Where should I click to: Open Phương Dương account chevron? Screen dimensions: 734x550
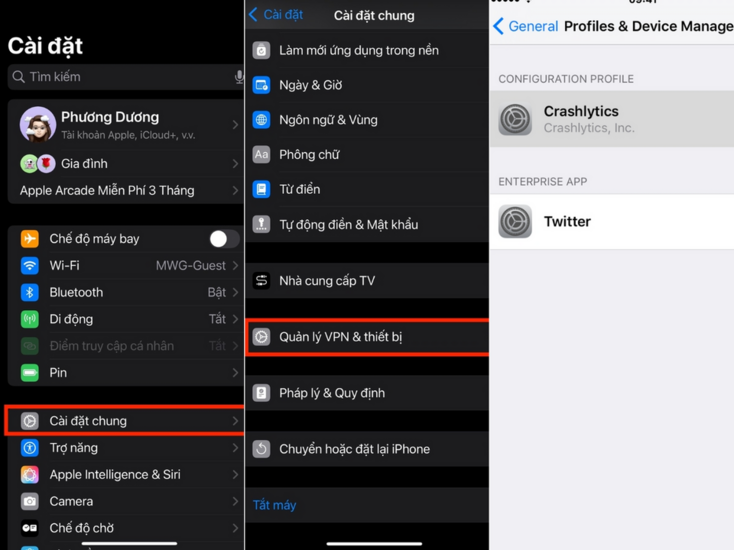click(235, 125)
